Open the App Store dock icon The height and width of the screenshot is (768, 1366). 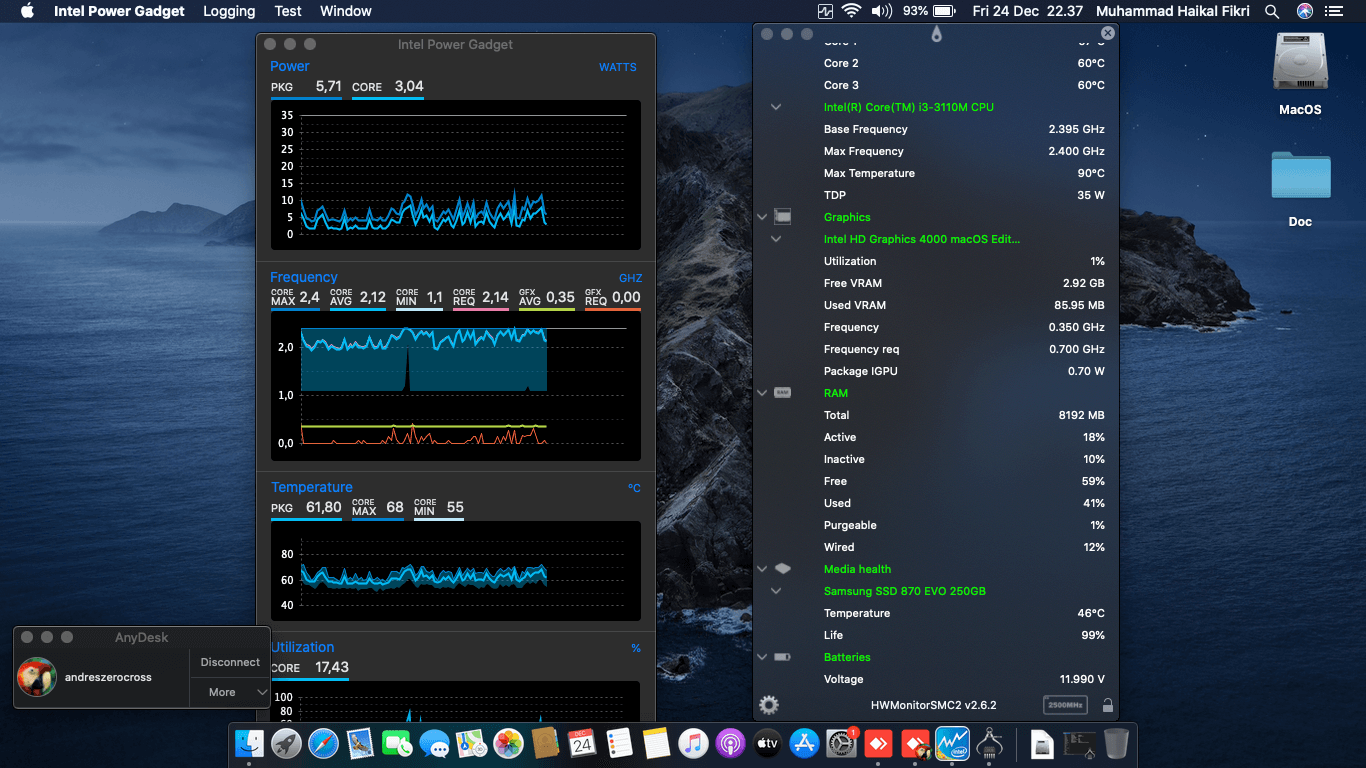click(804, 743)
